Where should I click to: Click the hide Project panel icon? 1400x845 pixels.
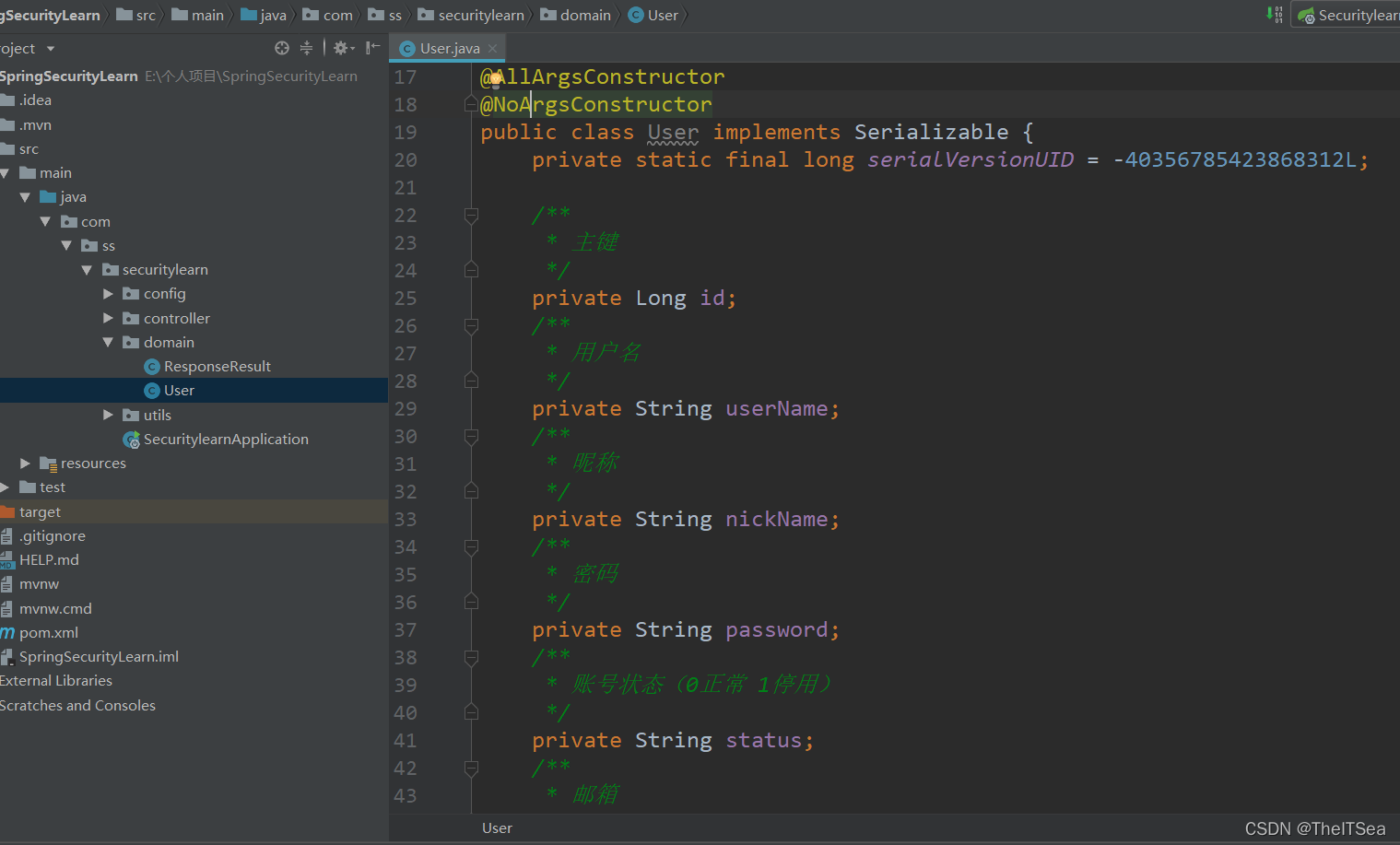372,48
